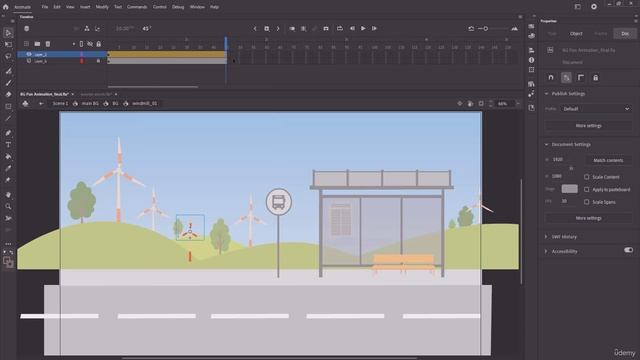Select the Paint Bucket tool
Screen dimensions: 640x360
8,157
